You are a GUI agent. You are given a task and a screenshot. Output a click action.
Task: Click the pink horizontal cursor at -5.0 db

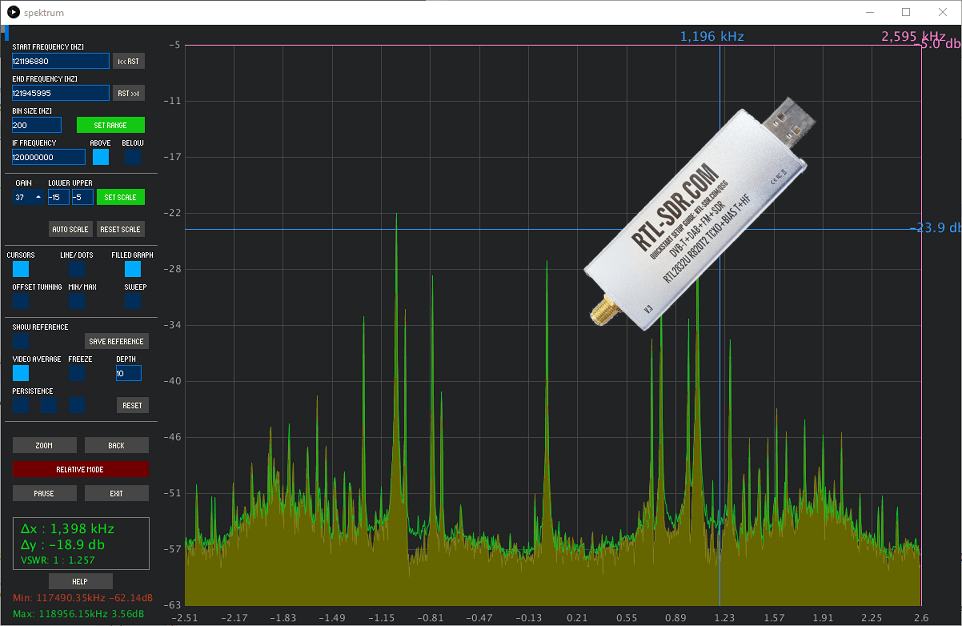pyautogui.click(x=552, y=45)
